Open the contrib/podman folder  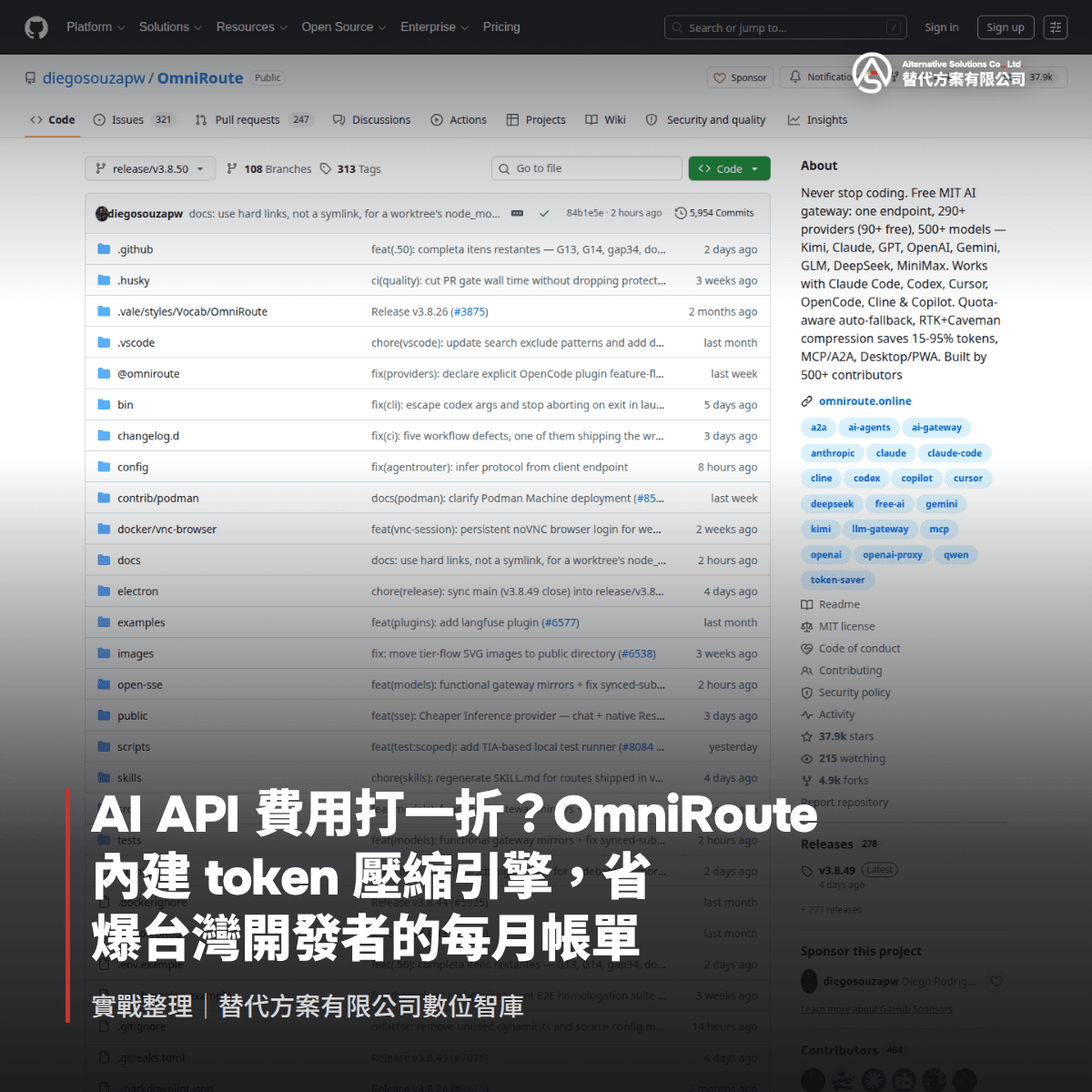tap(157, 498)
